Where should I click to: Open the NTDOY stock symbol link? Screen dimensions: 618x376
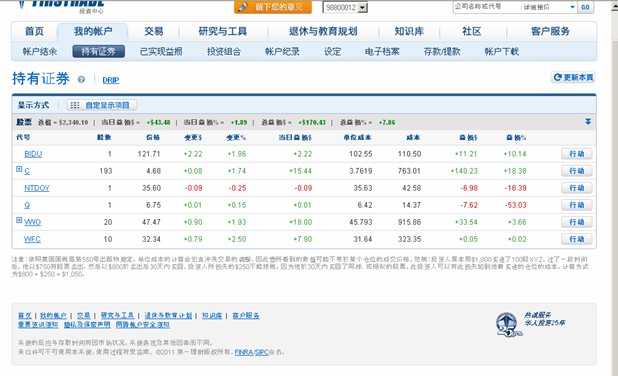point(37,188)
